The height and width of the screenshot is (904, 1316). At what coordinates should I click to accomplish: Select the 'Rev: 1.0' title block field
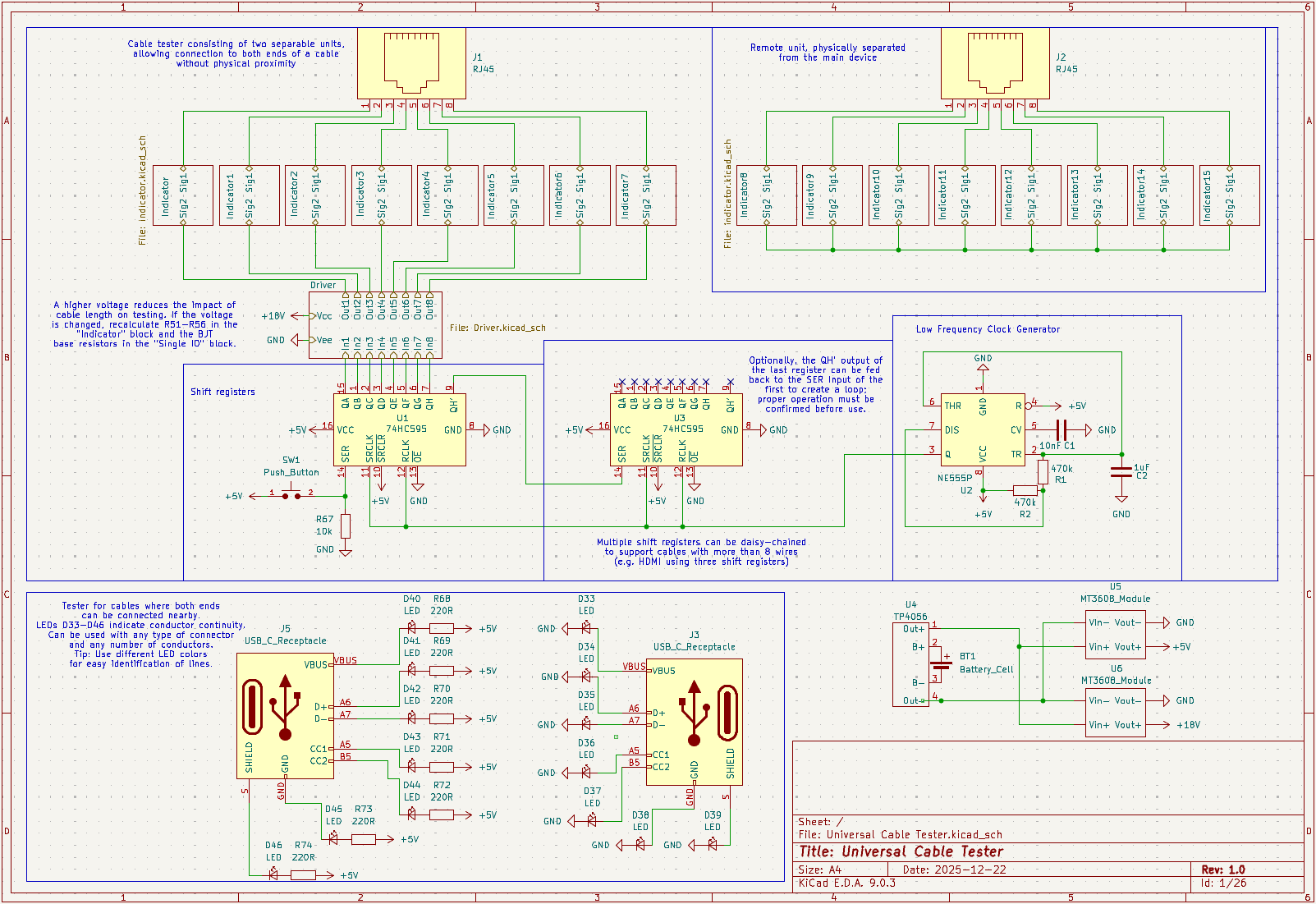coord(1223,870)
